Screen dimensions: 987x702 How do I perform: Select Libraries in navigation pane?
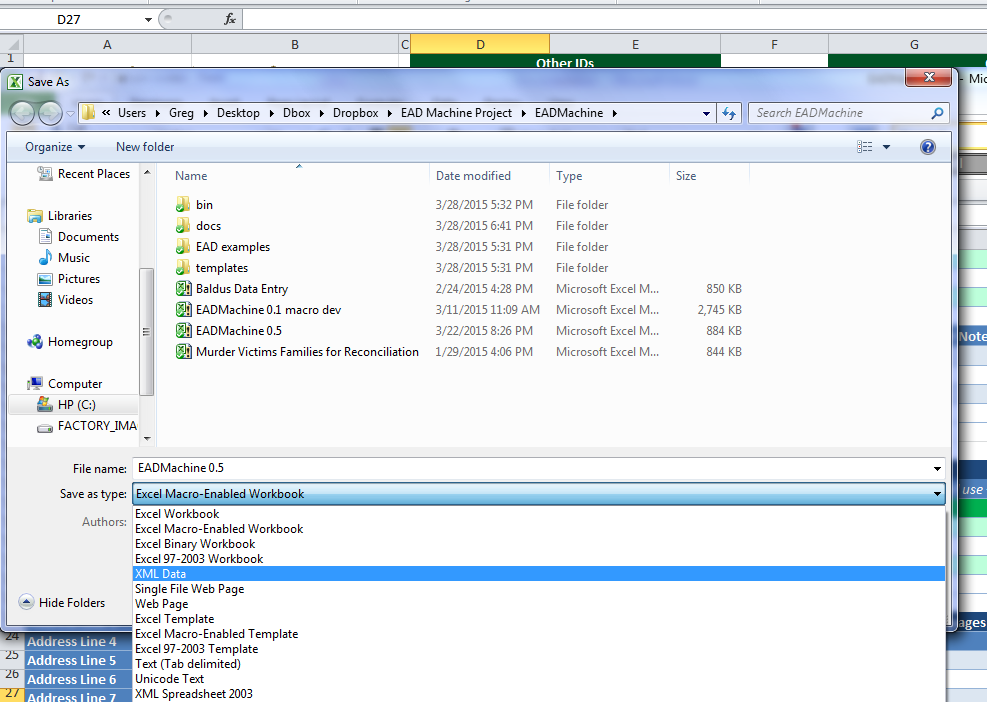point(60,216)
